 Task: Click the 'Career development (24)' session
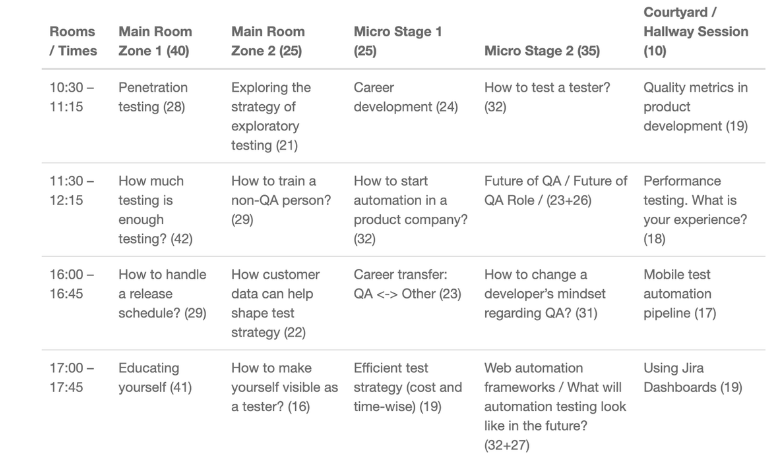click(405, 97)
